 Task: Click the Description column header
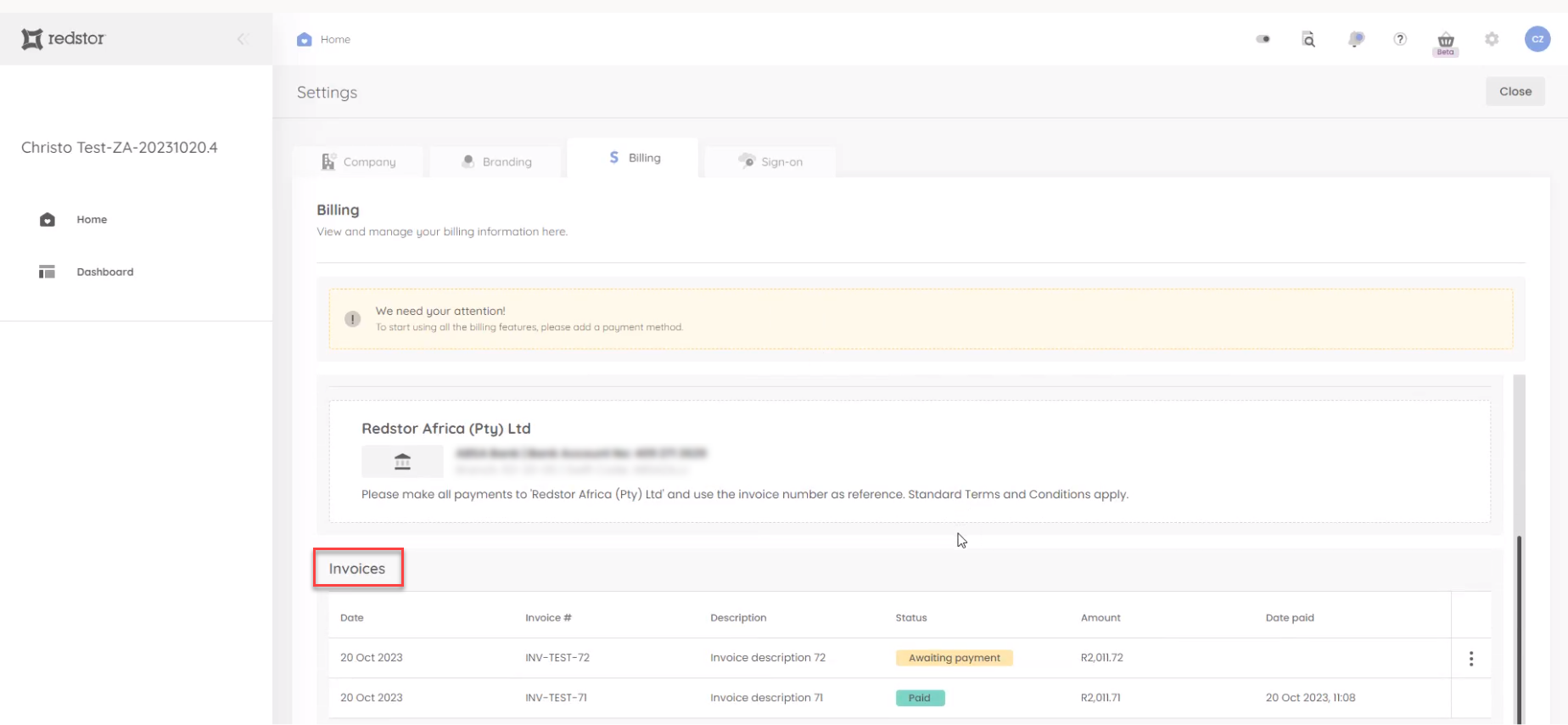[x=738, y=618]
